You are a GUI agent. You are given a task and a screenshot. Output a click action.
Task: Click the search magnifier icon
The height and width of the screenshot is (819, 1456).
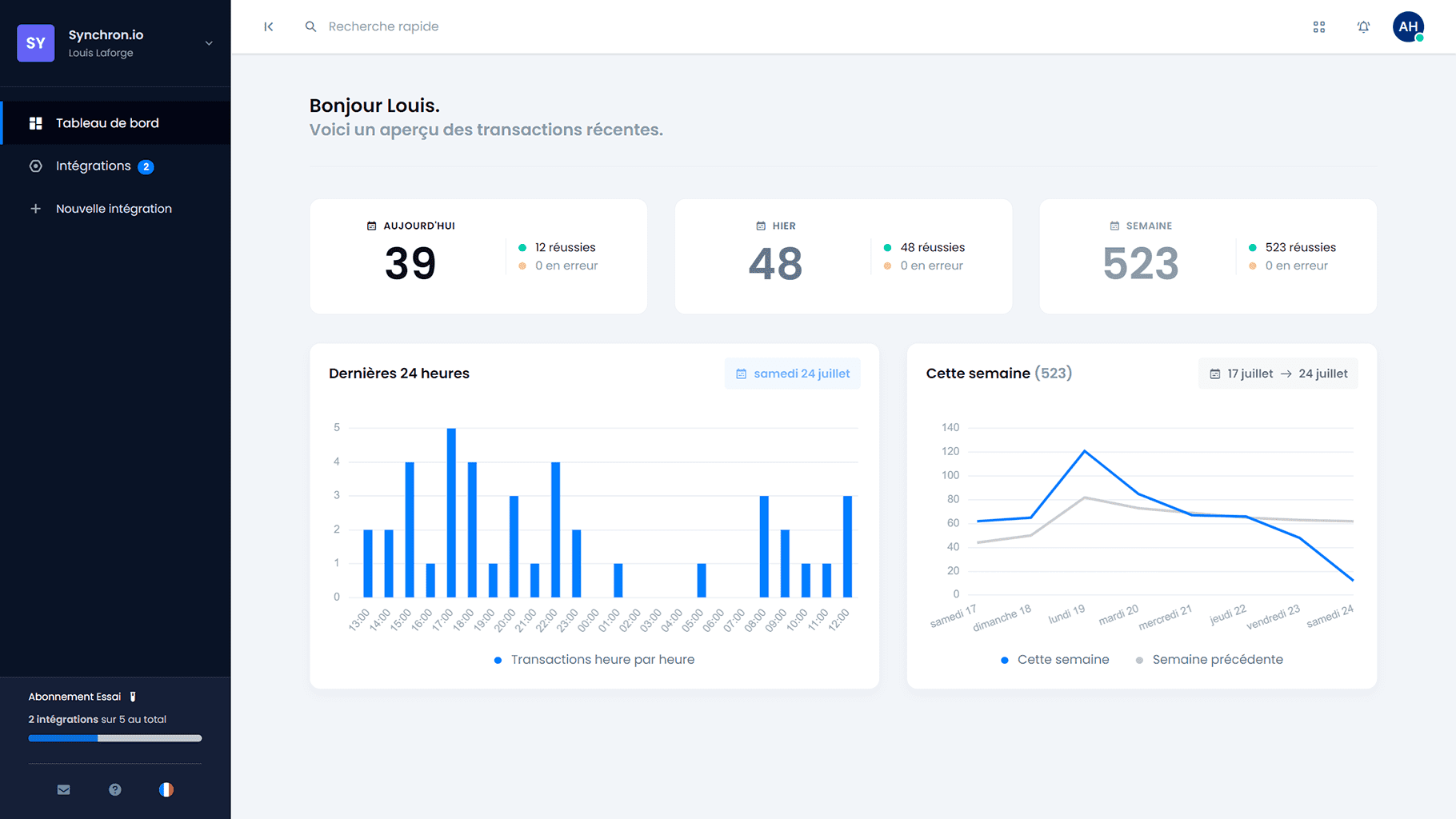click(310, 27)
